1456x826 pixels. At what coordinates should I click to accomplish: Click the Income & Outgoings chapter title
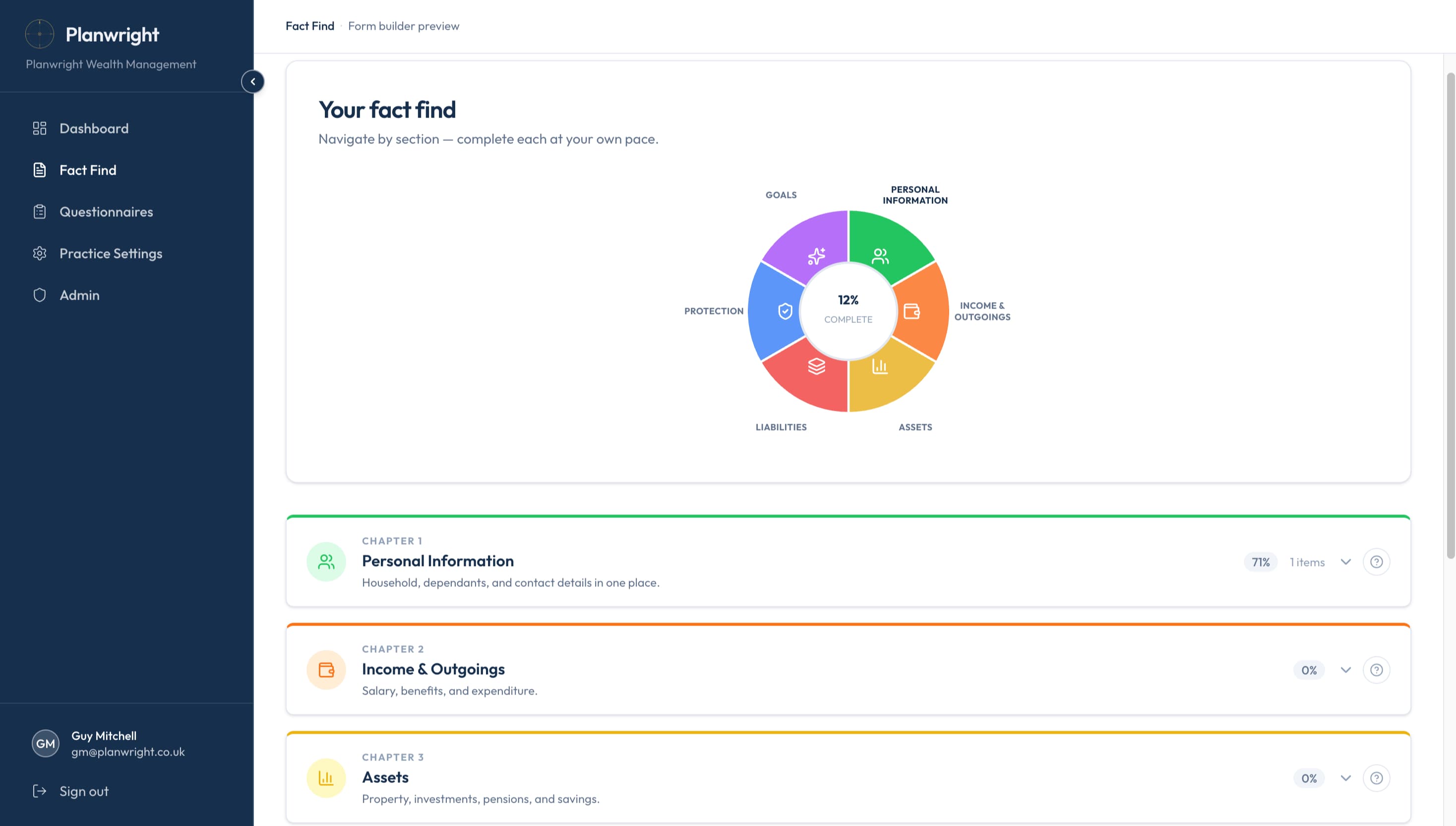[x=433, y=669]
